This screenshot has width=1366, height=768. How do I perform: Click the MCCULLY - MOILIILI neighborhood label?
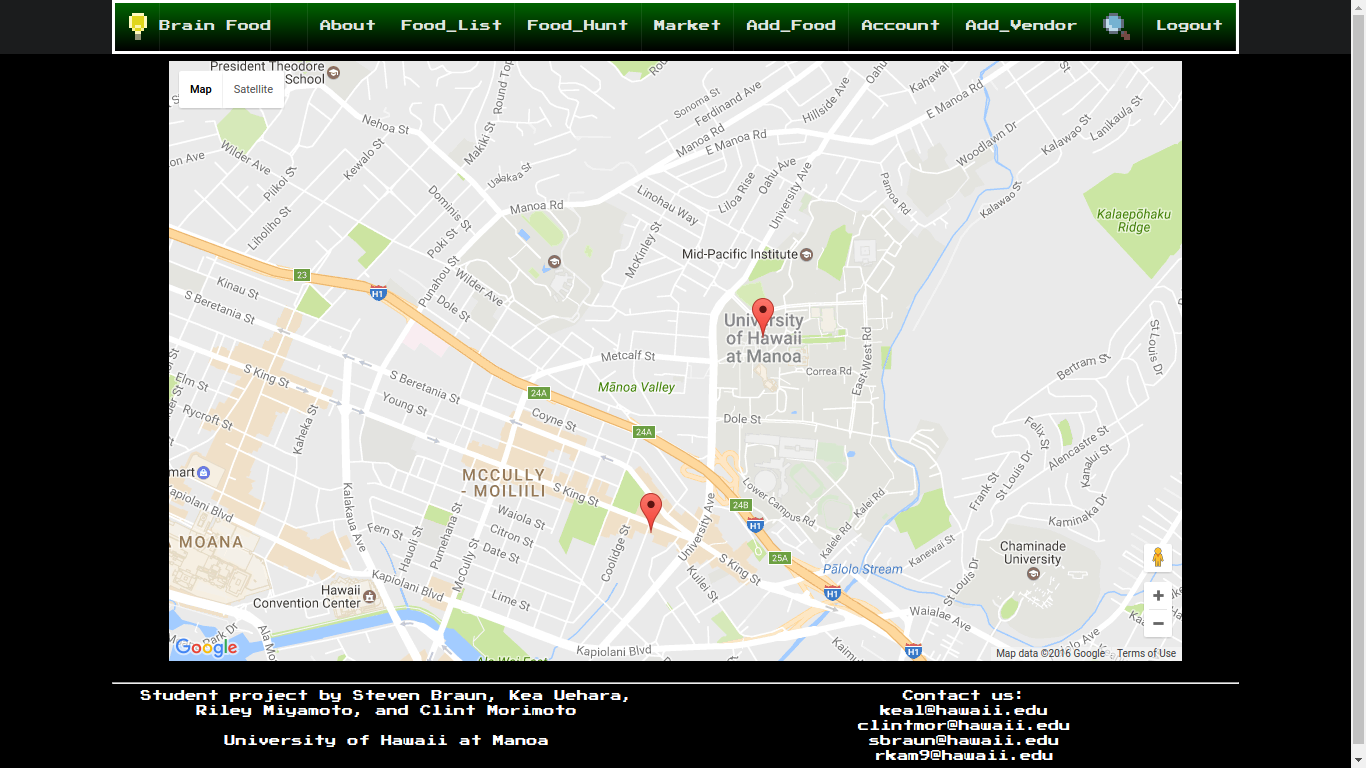(504, 483)
